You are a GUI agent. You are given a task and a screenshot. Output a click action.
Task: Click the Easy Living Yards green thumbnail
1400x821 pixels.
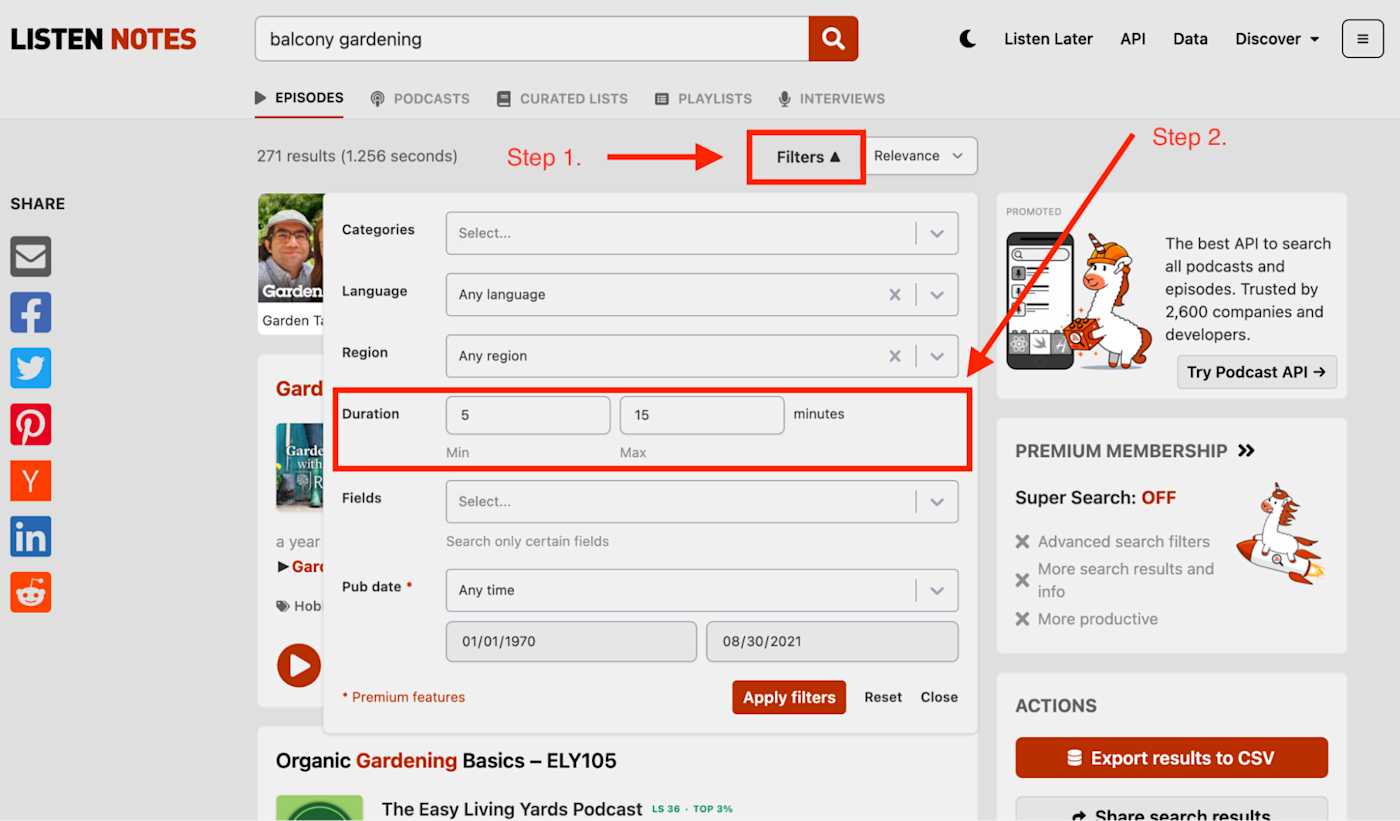319,808
